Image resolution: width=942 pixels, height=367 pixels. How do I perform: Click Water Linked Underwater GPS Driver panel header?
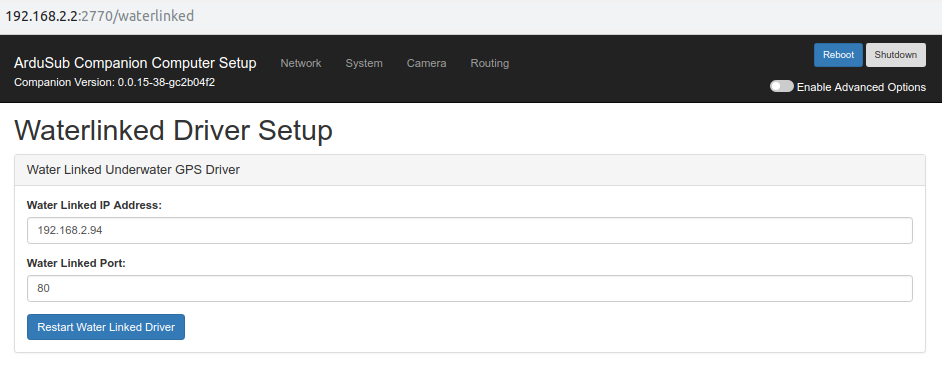[x=470, y=170]
